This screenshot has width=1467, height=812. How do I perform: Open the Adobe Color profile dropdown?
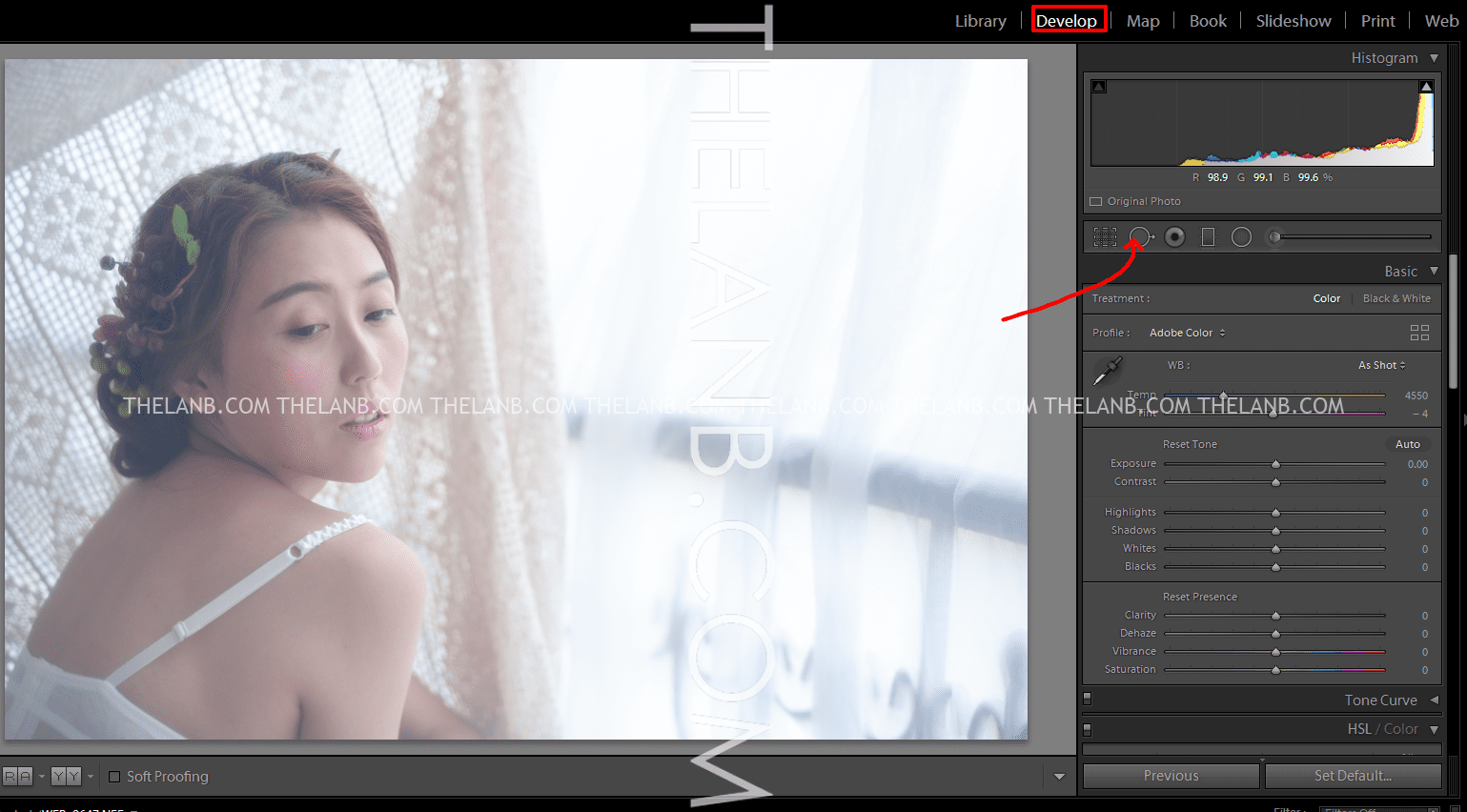tap(1187, 333)
